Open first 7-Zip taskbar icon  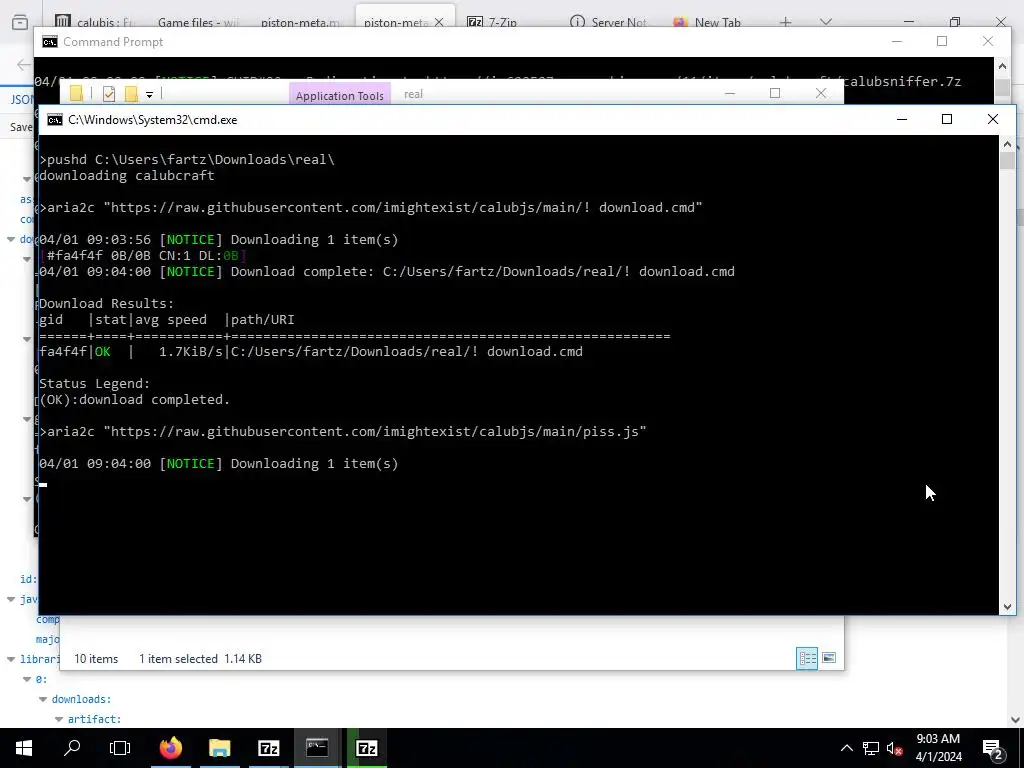268,748
